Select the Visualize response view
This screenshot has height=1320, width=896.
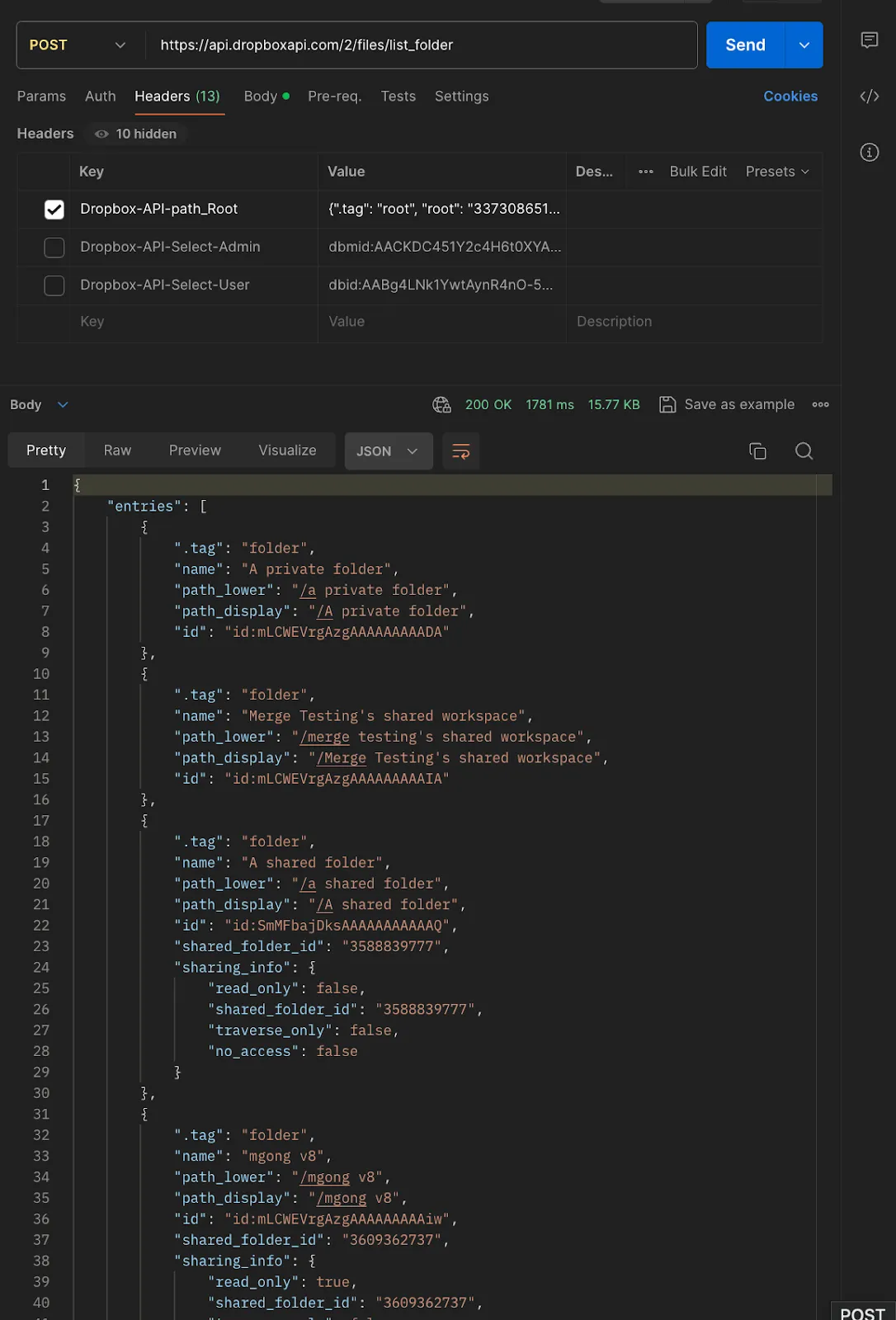287,450
